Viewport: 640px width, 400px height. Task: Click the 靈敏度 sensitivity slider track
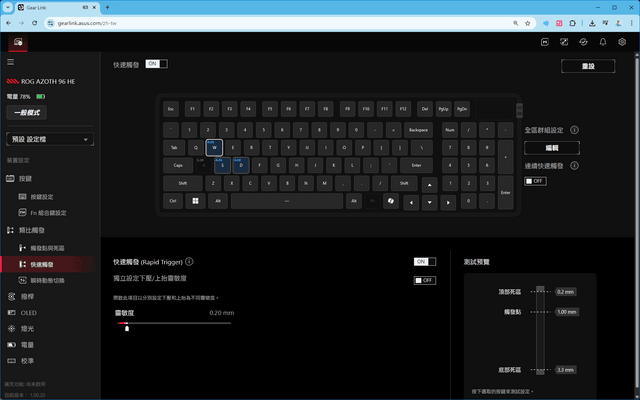click(174, 323)
